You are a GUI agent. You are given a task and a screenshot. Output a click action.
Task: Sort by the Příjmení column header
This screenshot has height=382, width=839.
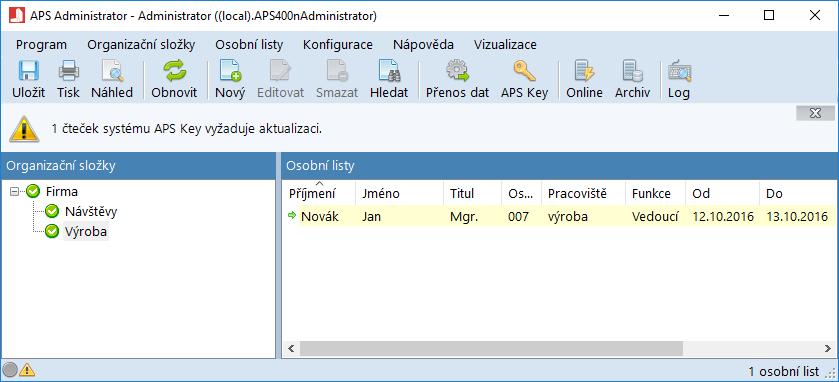point(319,193)
